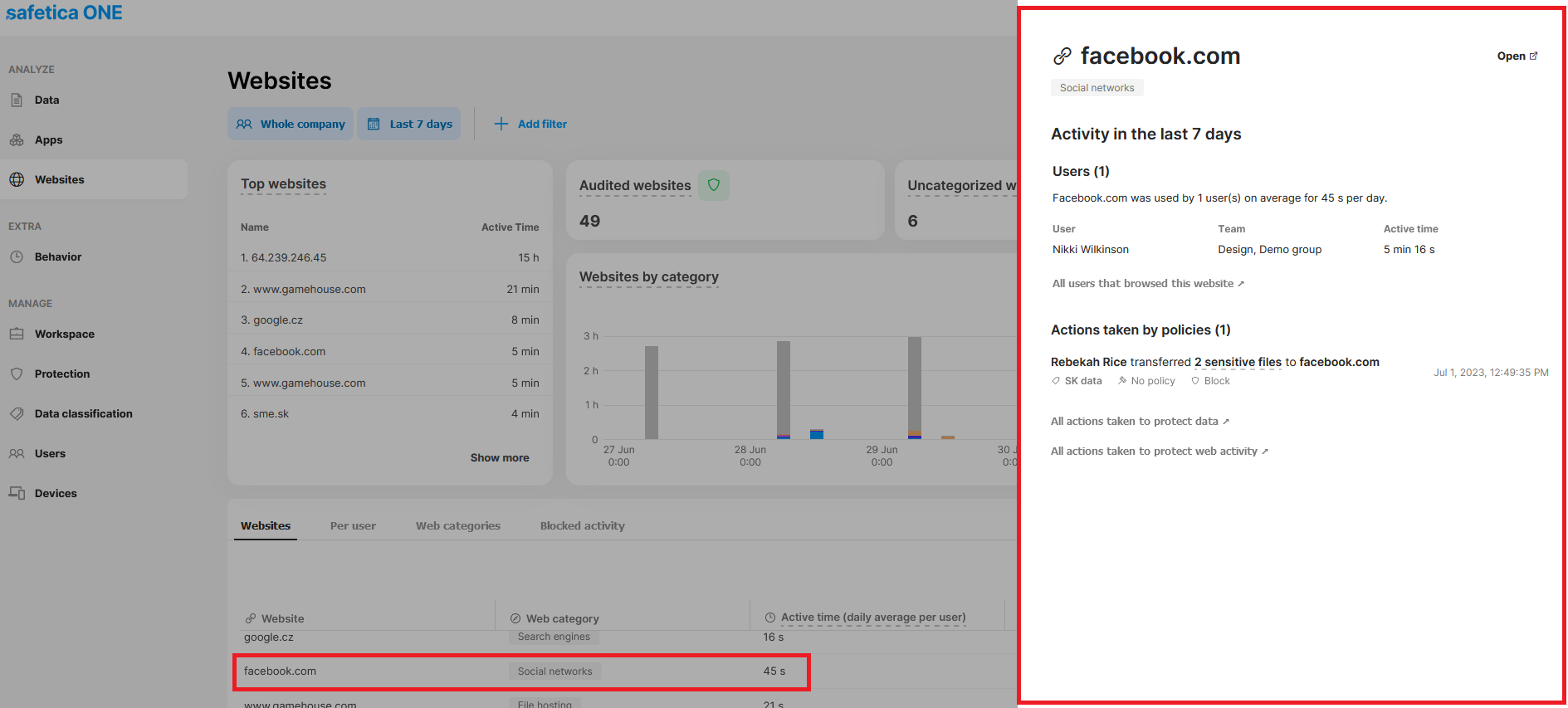Click the Behavior clock icon
Image resolution: width=1568 pixels, height=708 pixels.
tap(17, 257)
